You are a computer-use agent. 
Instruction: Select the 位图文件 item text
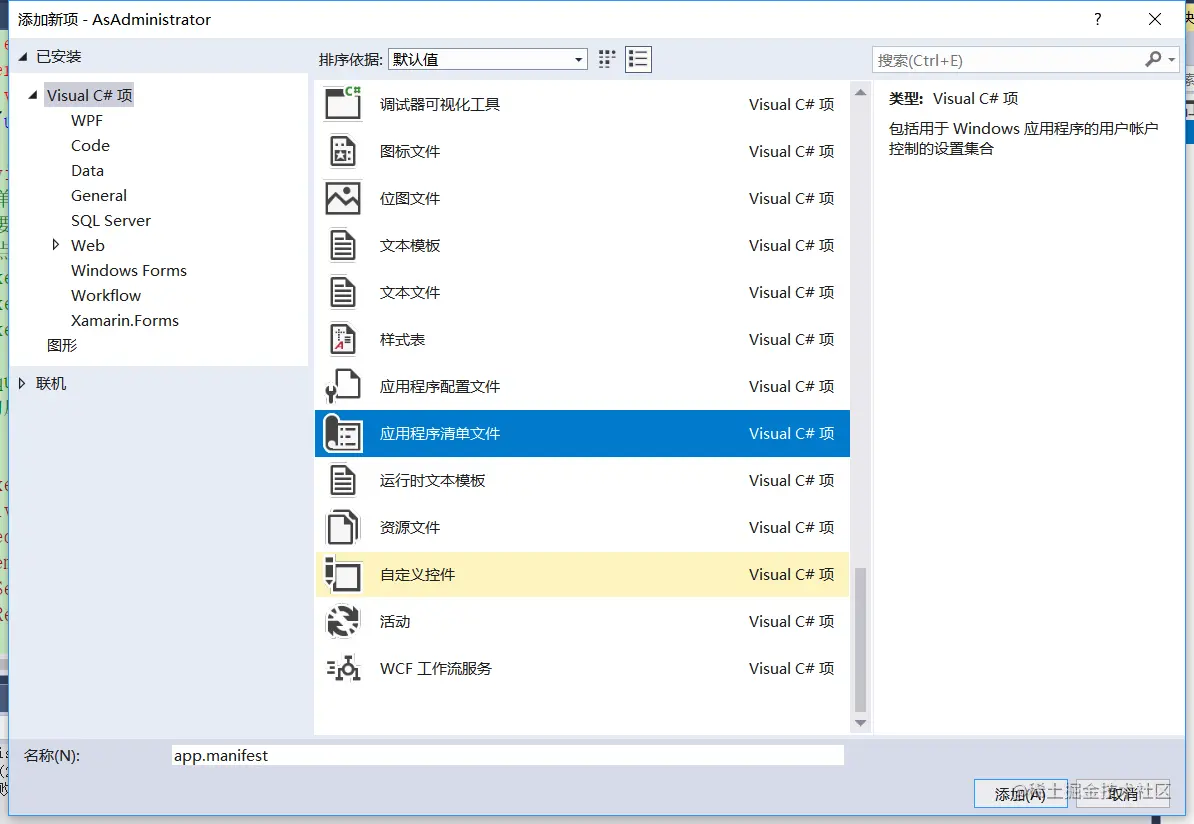point(410,199)
